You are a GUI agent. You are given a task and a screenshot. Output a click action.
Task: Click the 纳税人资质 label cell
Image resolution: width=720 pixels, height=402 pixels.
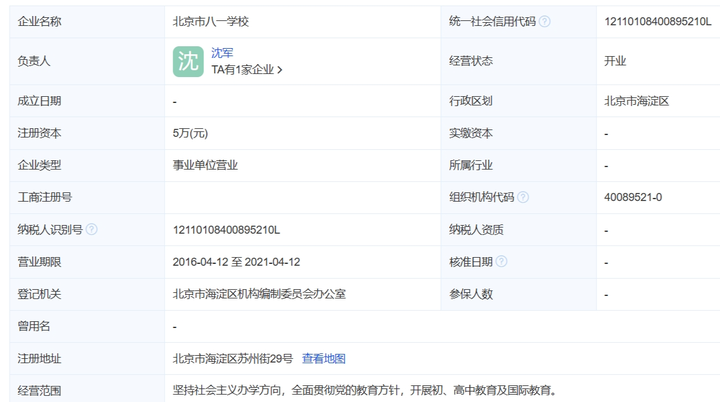519,230
